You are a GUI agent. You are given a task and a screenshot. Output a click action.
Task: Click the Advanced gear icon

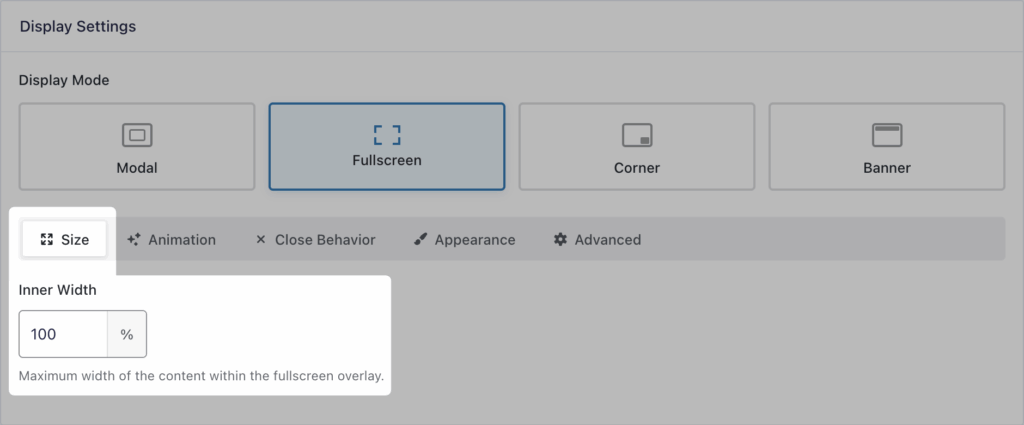click(560, 240)
